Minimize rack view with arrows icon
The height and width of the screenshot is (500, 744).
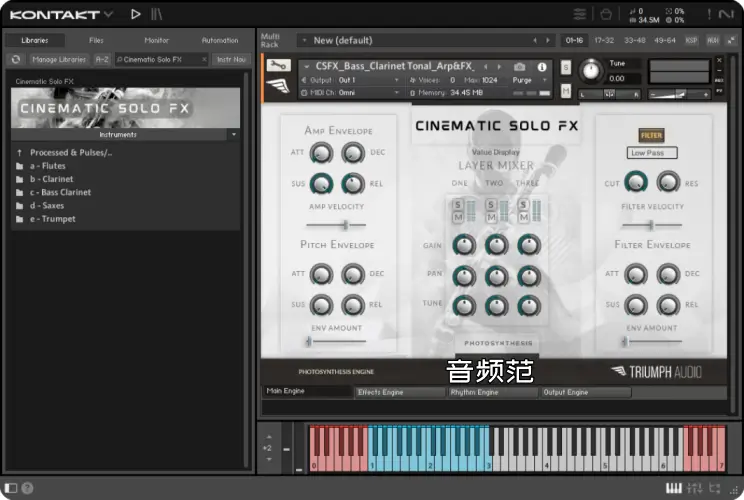click(731, 40)
